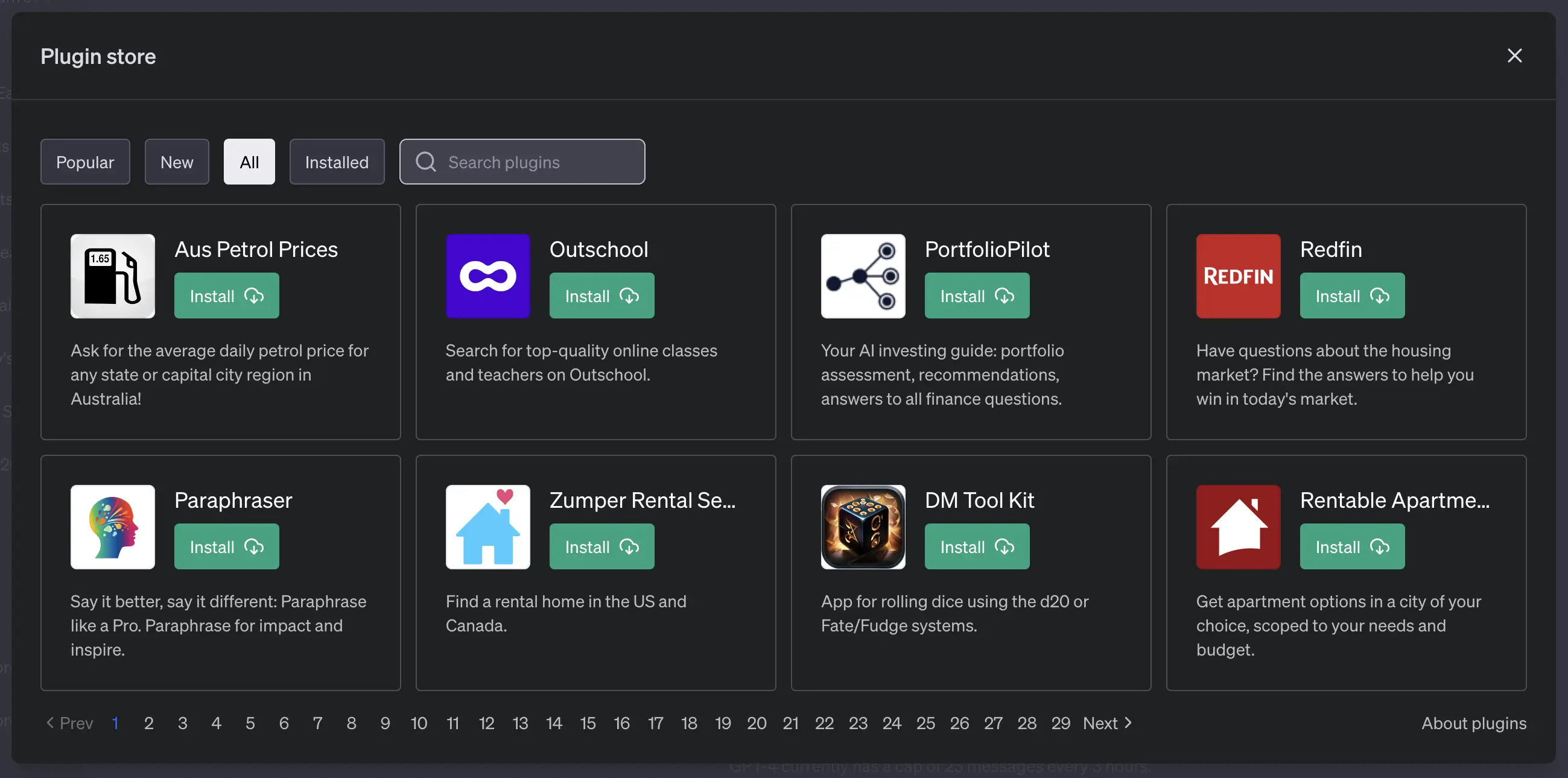Screen dimensions: 1568x778
Task: Click the Zumper Rental Search plugin icon
Action: click(x=488, y=526)
